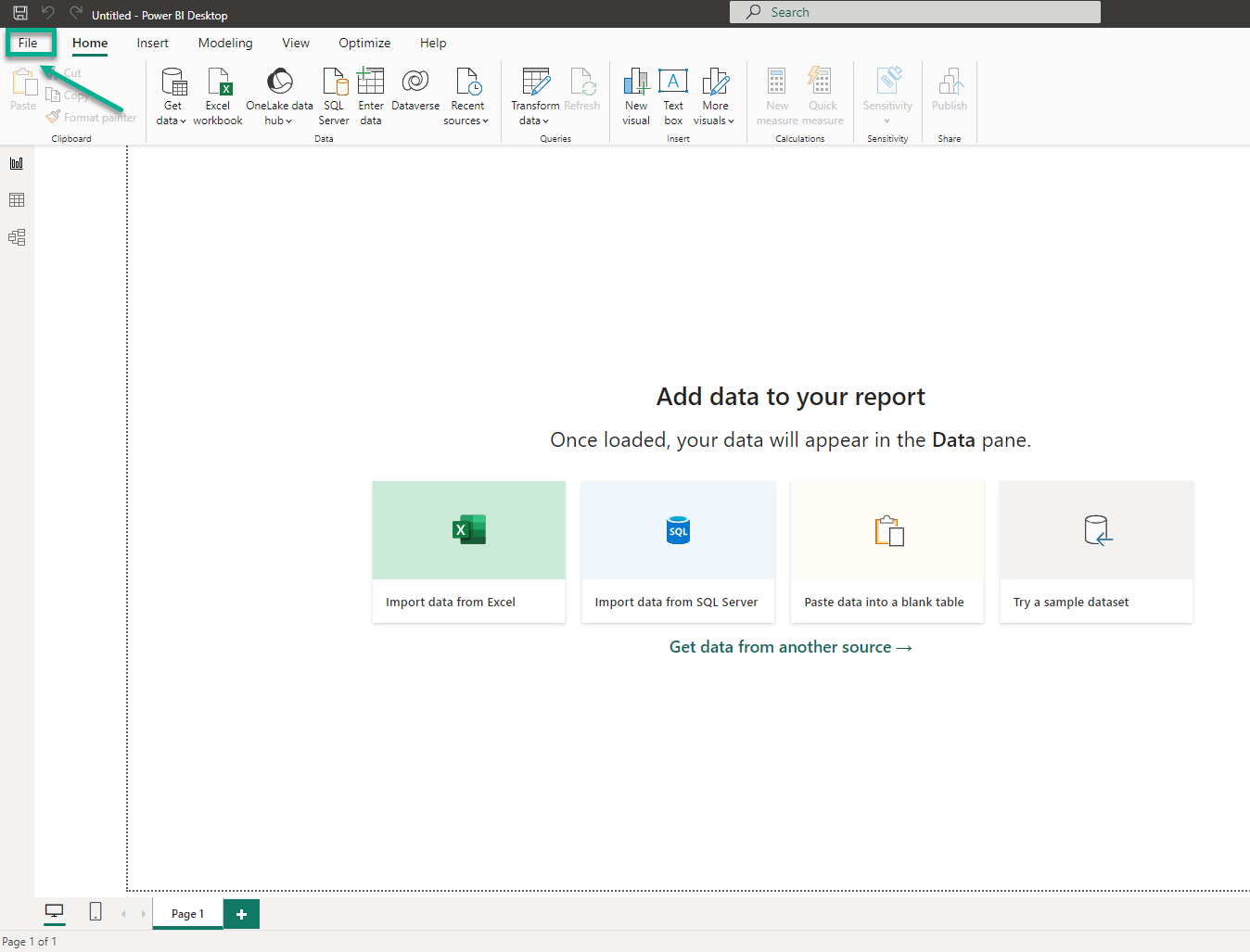Insert a New visual
The image size is (1250, 952).
pos(636,83)
